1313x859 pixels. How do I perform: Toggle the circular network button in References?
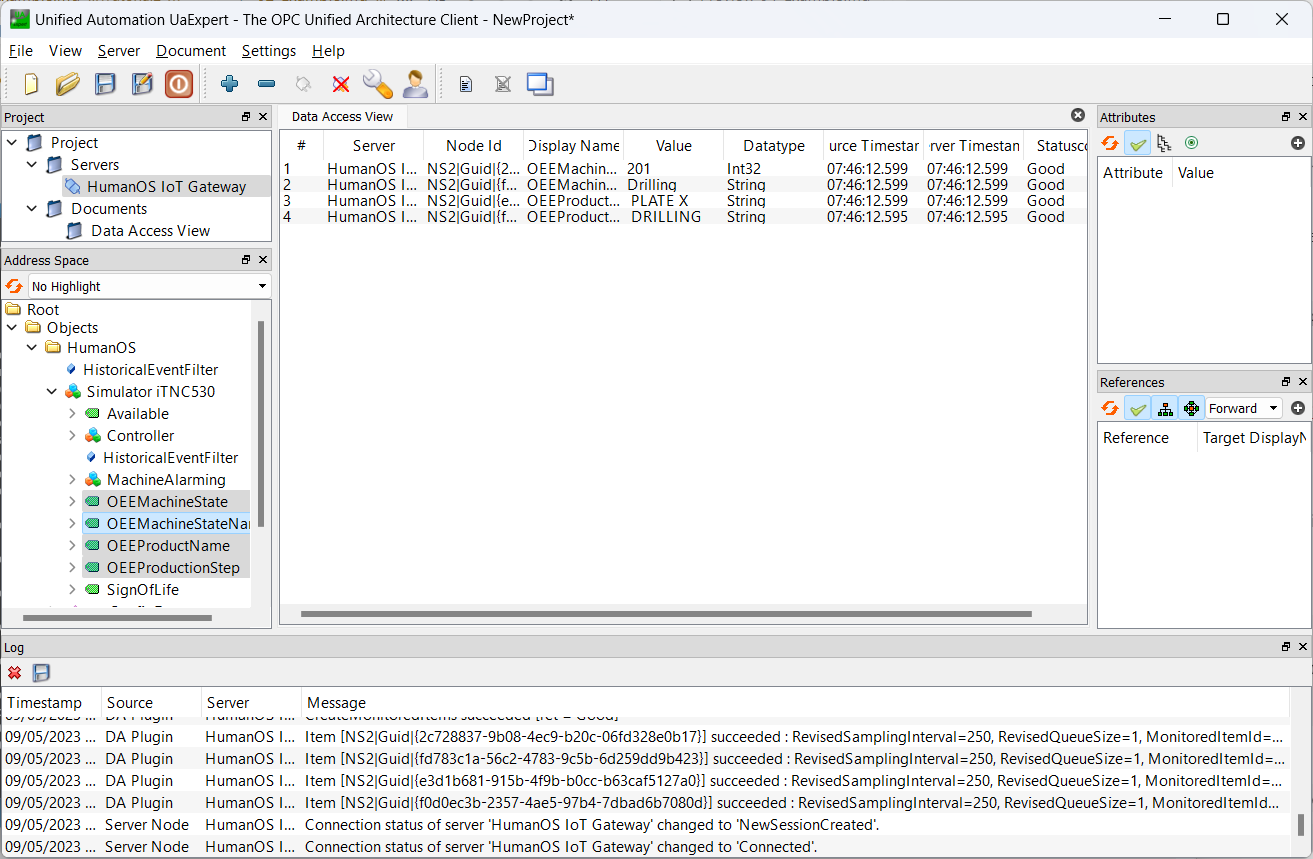(1191, 408)
